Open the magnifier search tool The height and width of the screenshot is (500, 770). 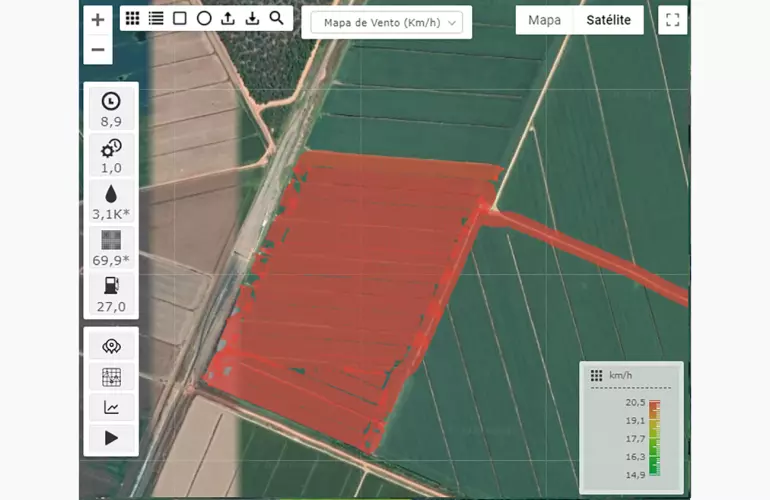276,18
